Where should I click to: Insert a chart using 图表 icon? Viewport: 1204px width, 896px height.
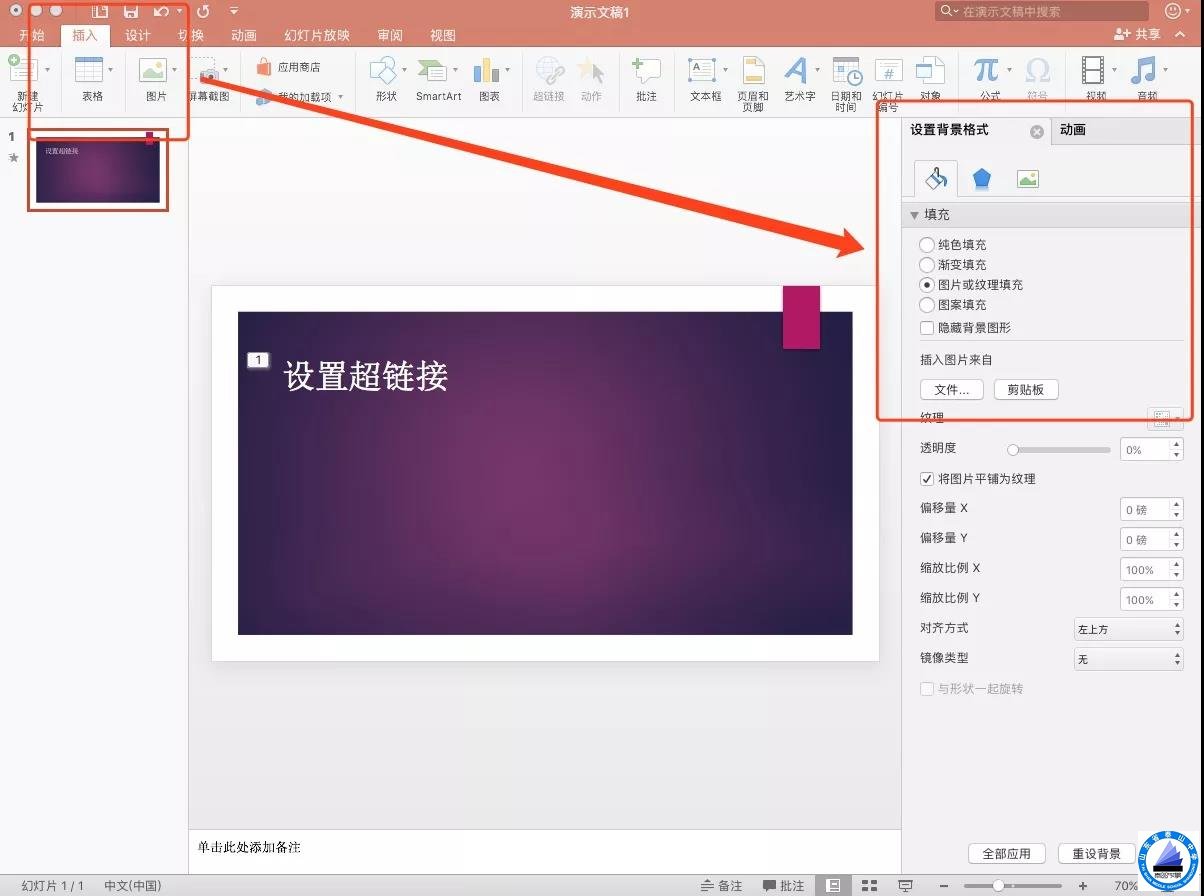487,72
